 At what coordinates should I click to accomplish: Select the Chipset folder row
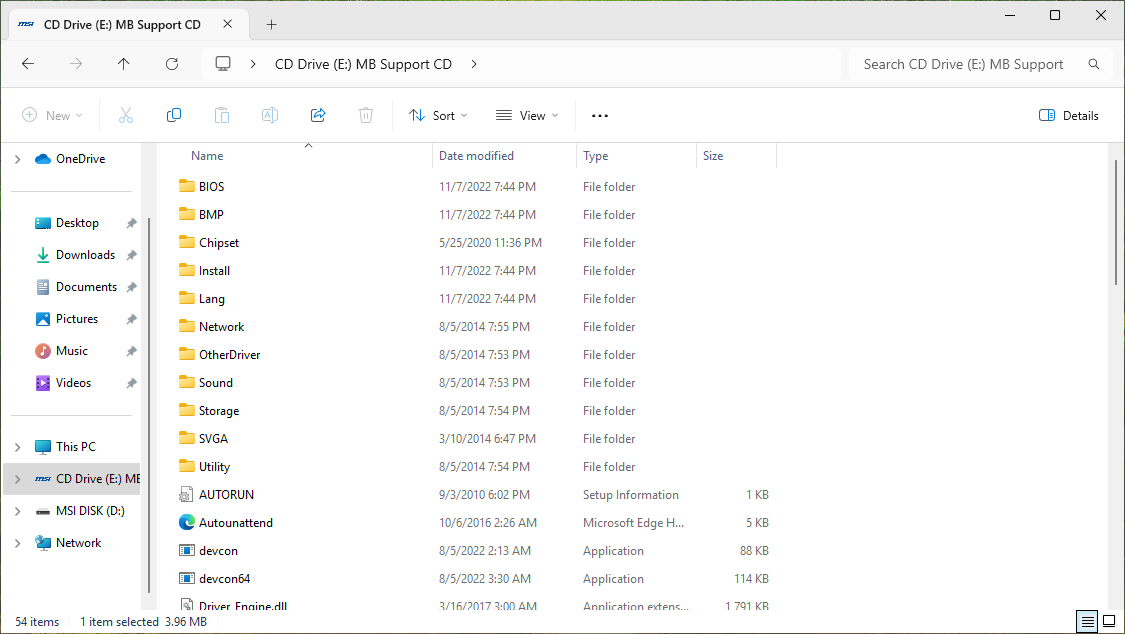coord(474,242)
